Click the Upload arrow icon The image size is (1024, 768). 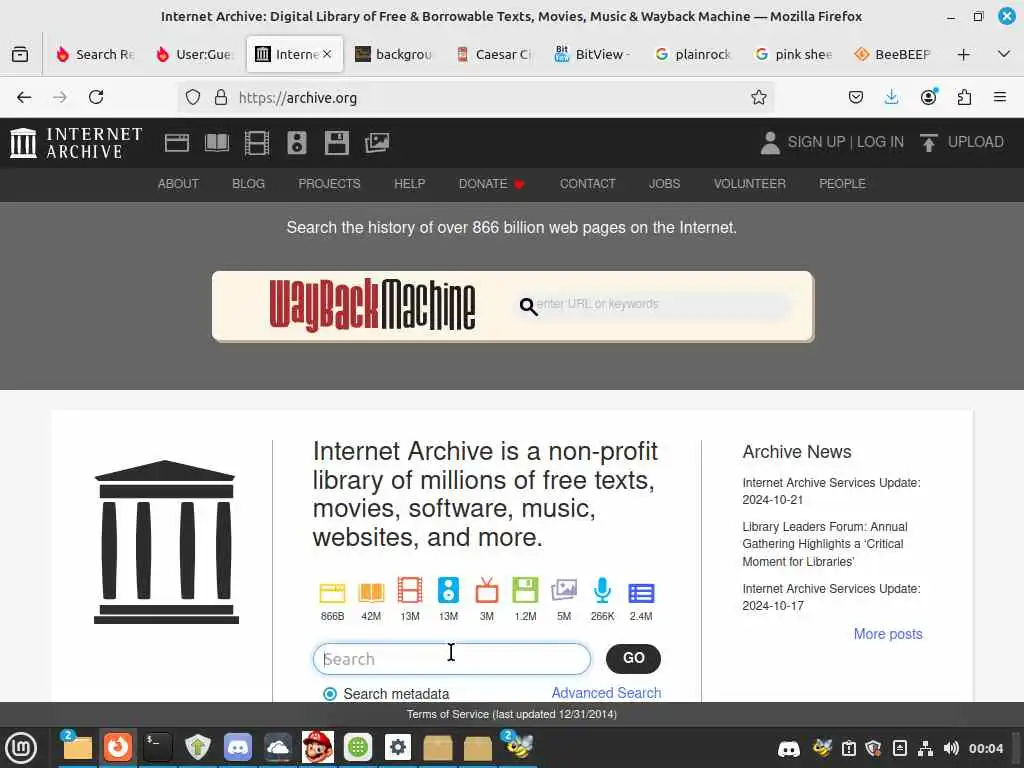(928, 142)
